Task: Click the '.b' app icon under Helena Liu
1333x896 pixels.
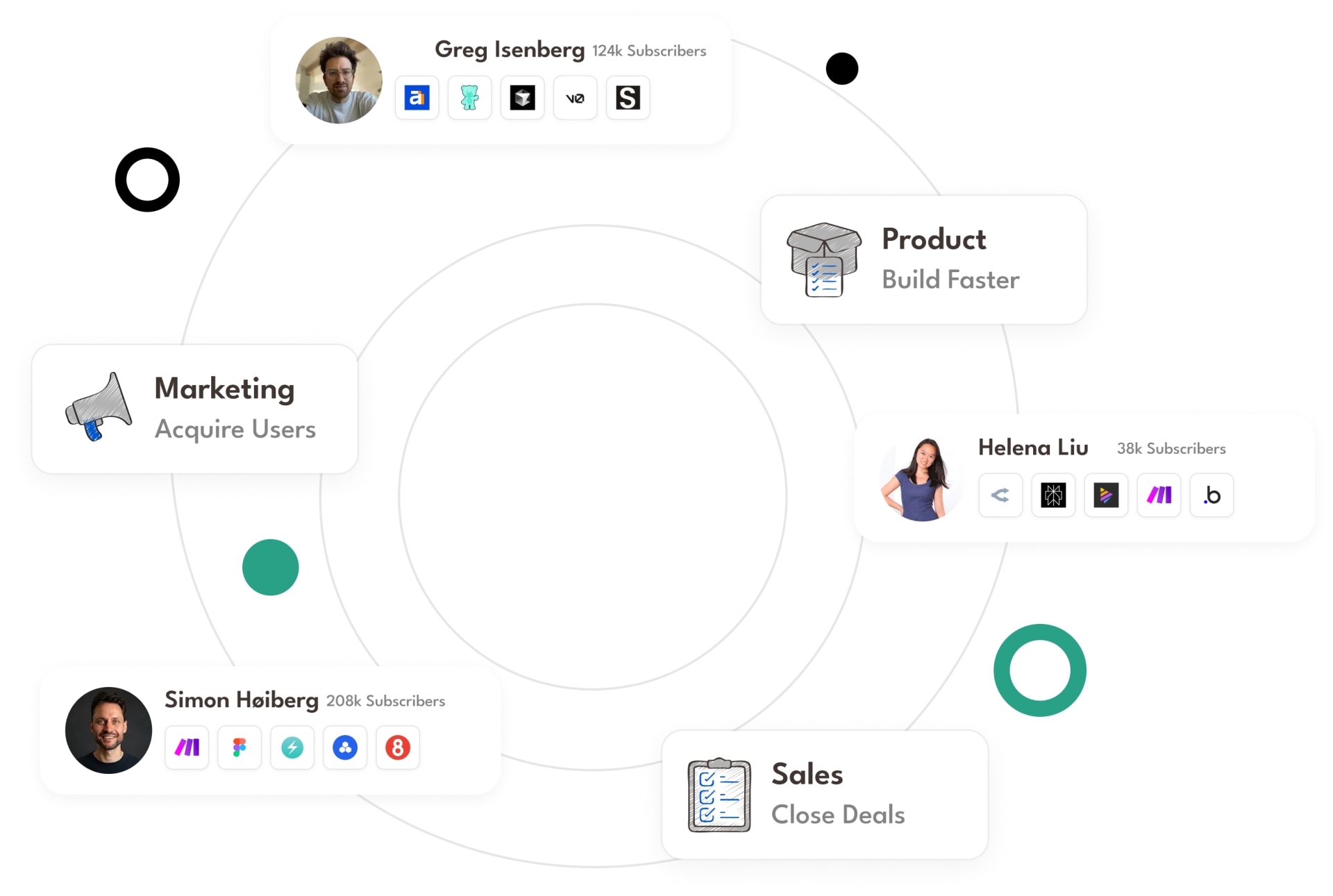Action: (1212, 495)
